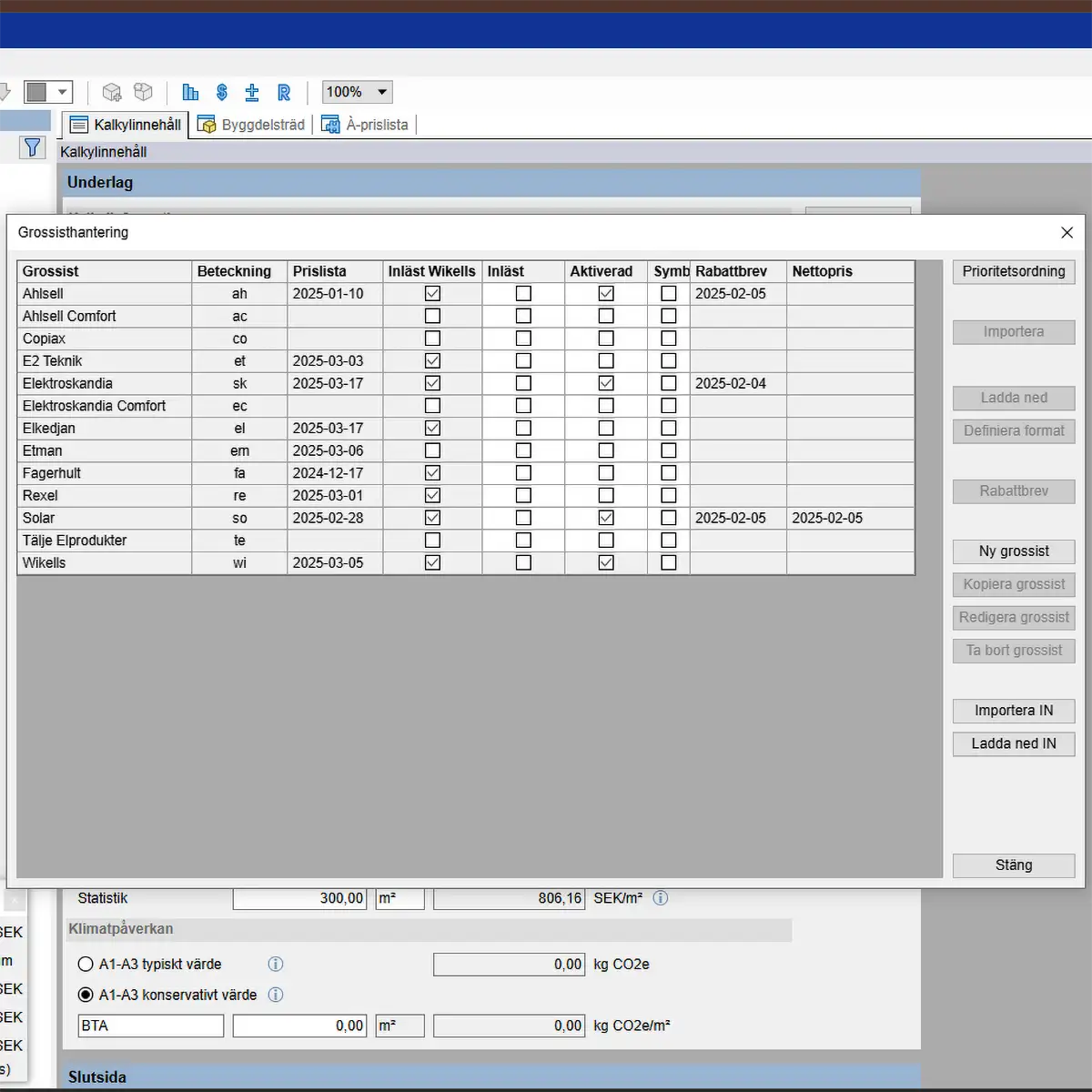Screen dimensions: 1092x1092
Task: Switch to the Byggdelsträd tab
Action: point(252,125)
